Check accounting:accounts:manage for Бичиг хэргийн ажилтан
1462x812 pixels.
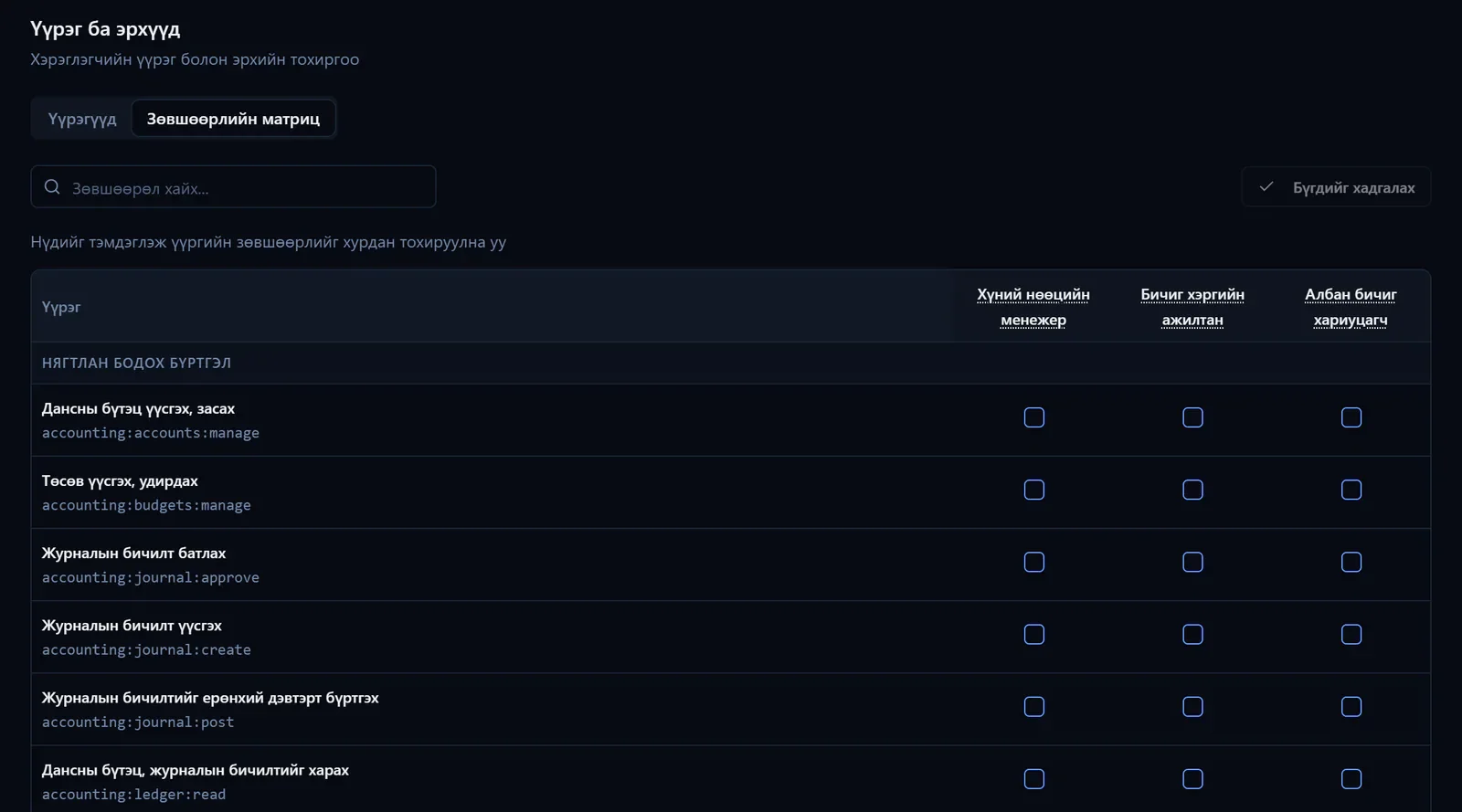point(1192,417)
